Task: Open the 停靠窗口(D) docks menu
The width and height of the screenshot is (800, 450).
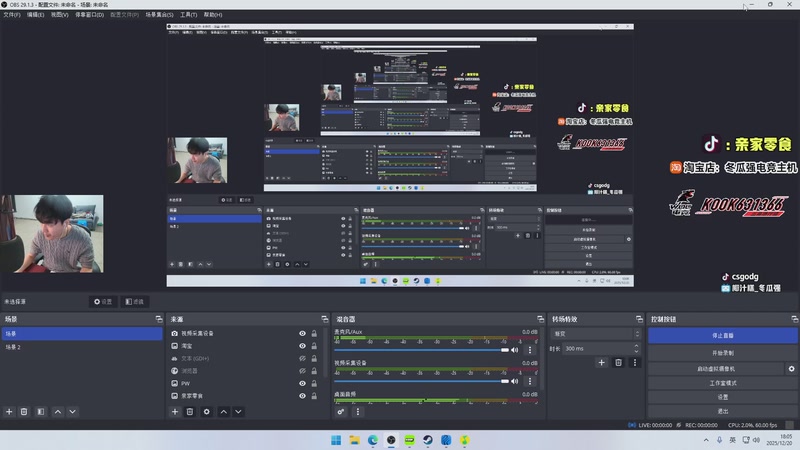Action: [x=89, y=15]
